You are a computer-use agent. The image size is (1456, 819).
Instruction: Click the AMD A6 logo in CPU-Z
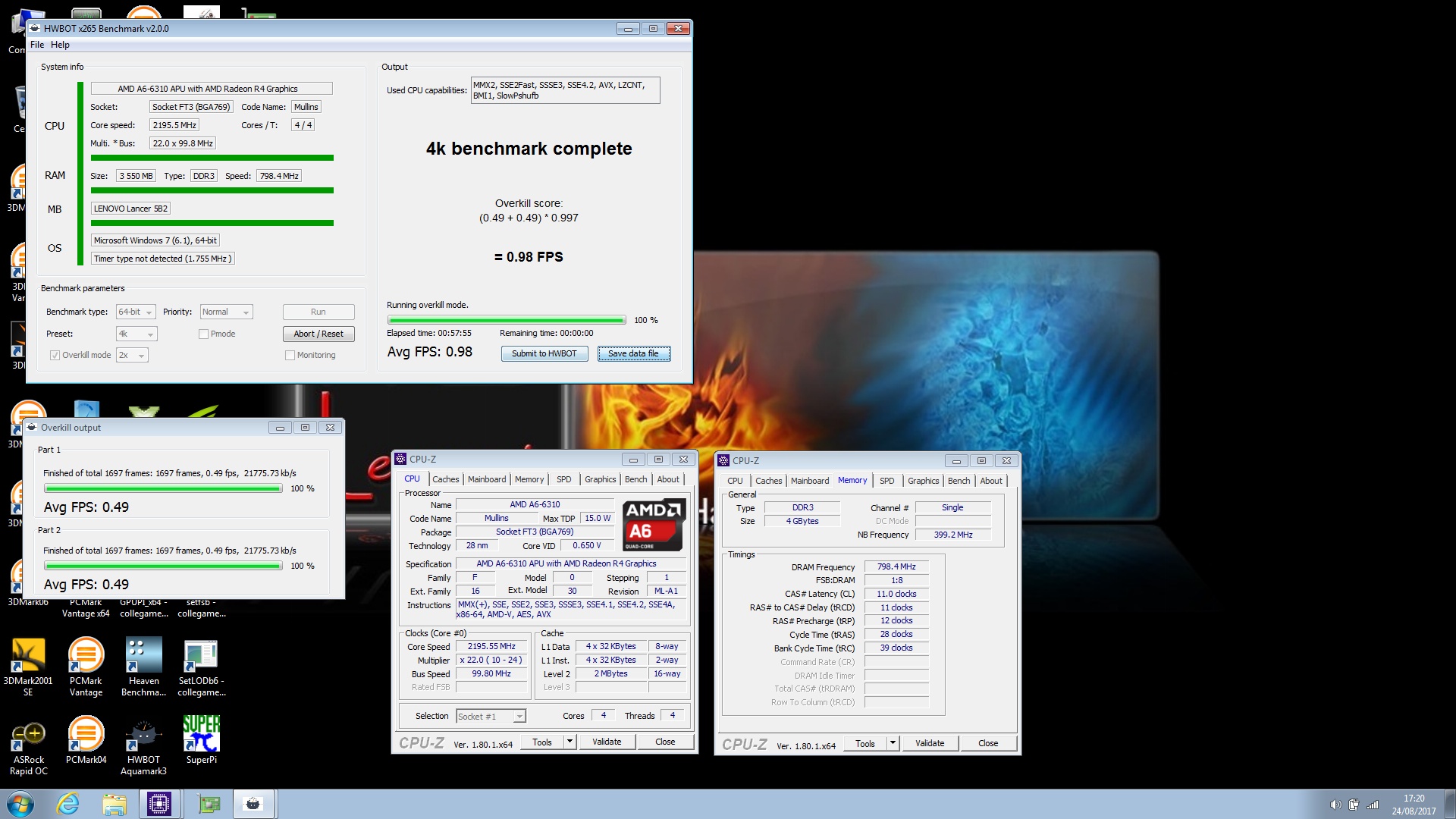(x=654, y=525)
